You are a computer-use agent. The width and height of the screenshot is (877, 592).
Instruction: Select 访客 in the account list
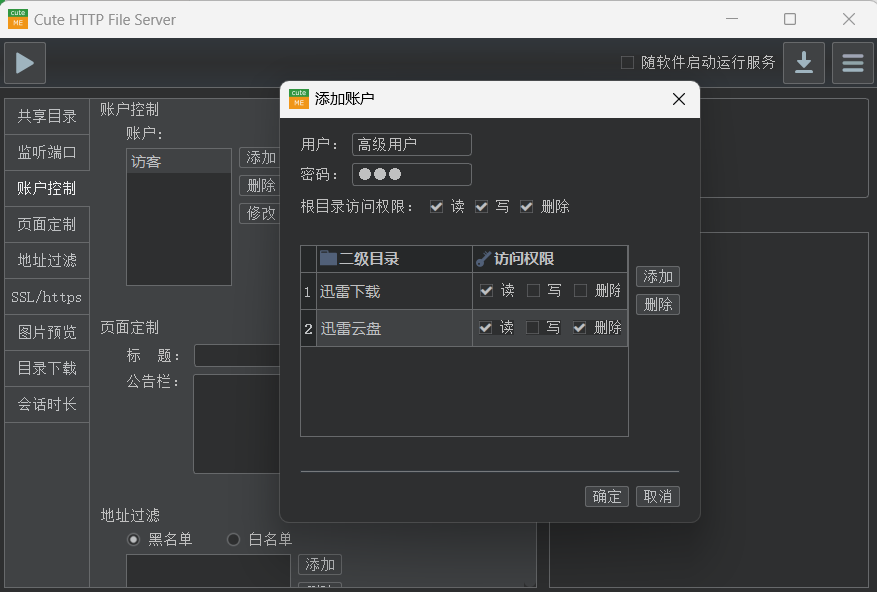[x=179, y=162]
